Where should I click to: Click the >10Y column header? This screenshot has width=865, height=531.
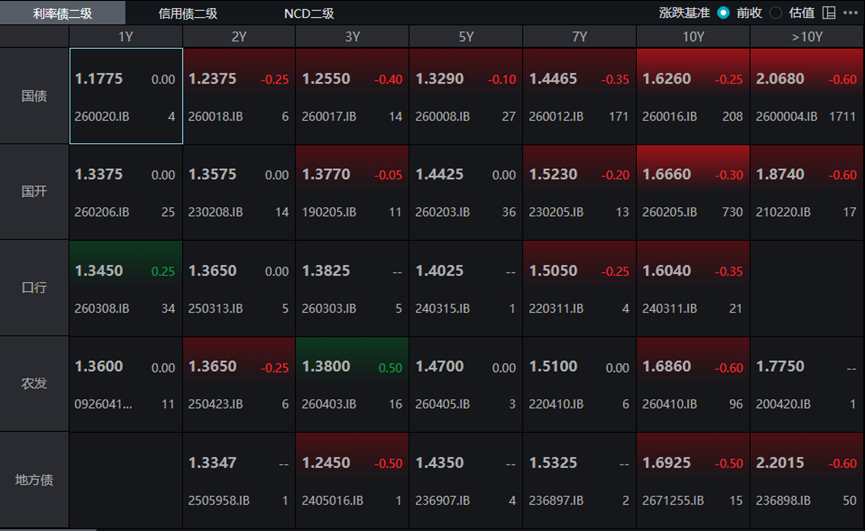point(807,36)
